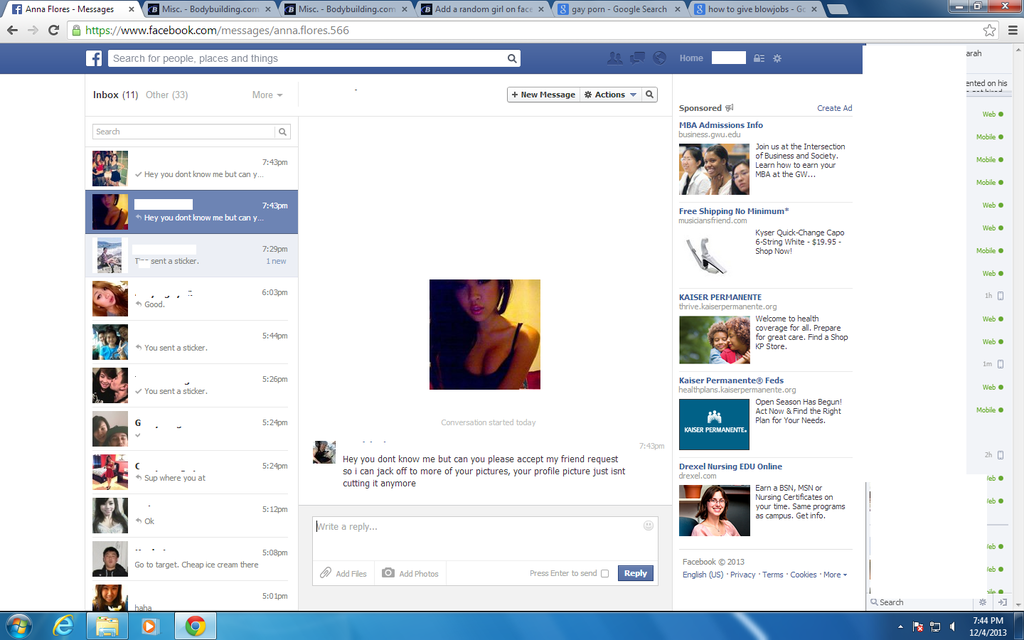Image resolution: width=1024 pixels, height=640 pixels.
Task: Click the Cookies footer link
Action: [x=803, y=575]
